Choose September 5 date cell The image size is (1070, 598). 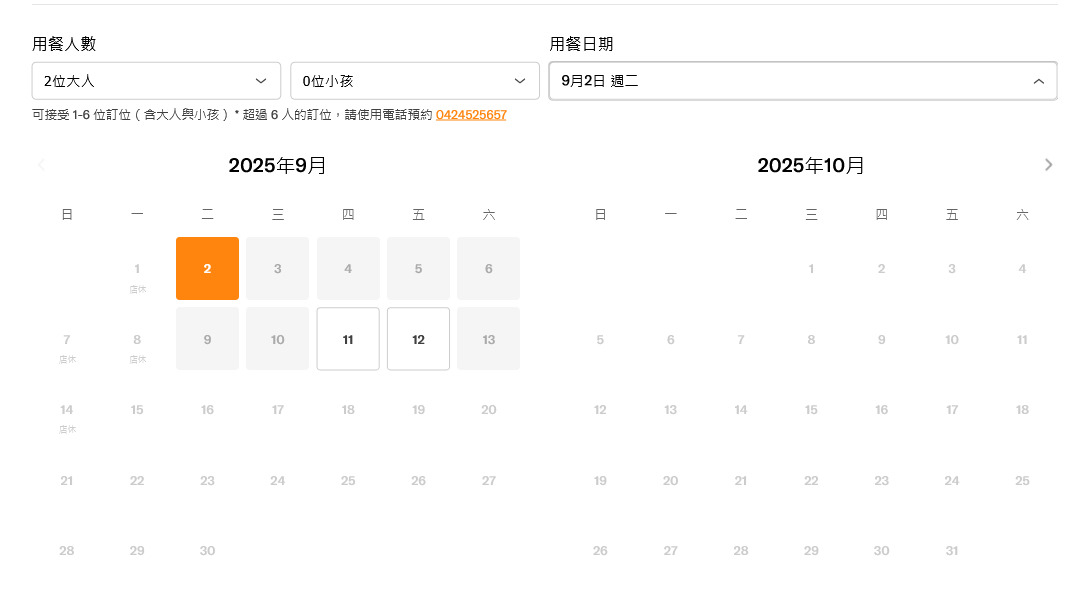(x=418, y=268)
